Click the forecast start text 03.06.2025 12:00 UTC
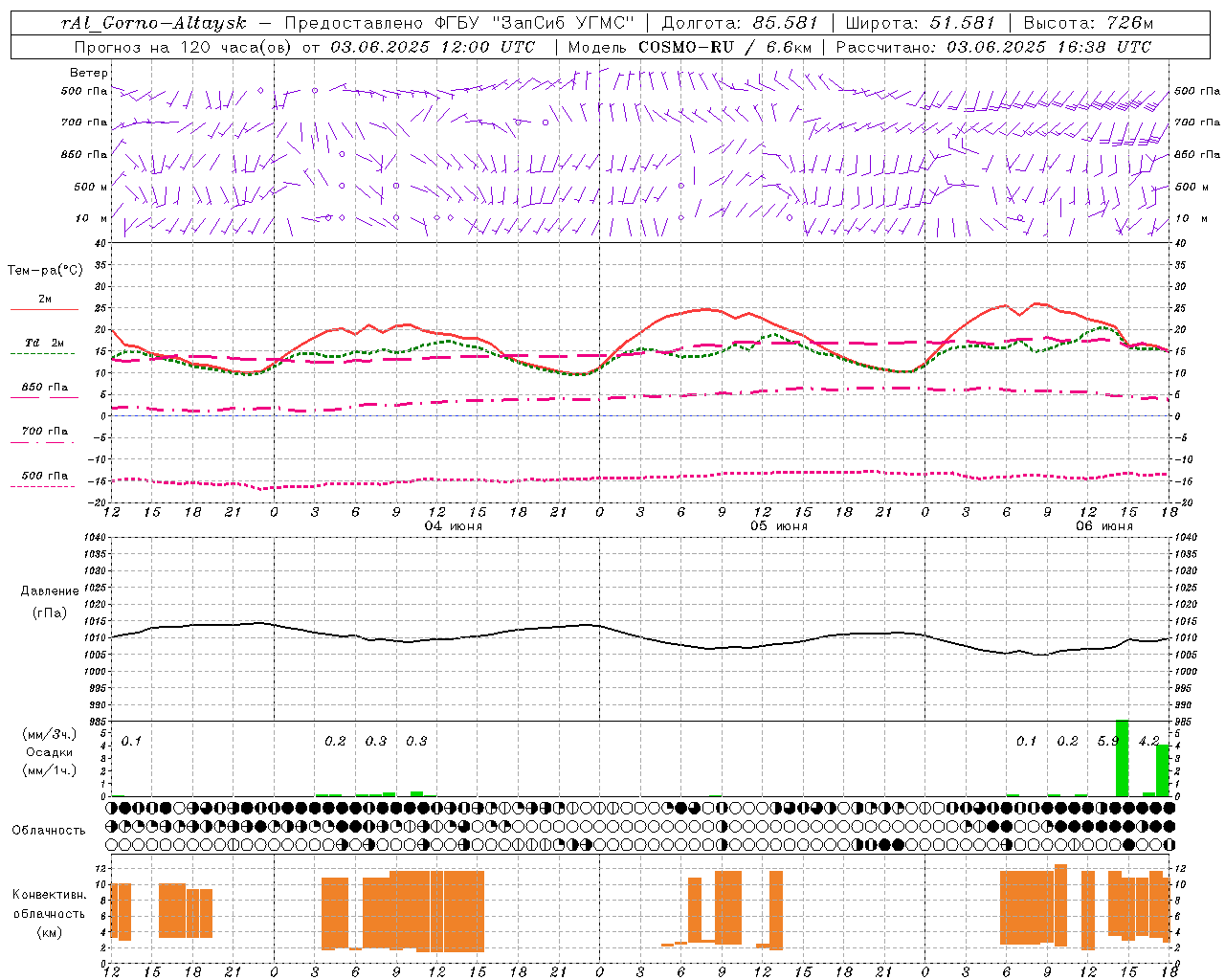This screenshot has height=980, width=1225. pos(433,47)
